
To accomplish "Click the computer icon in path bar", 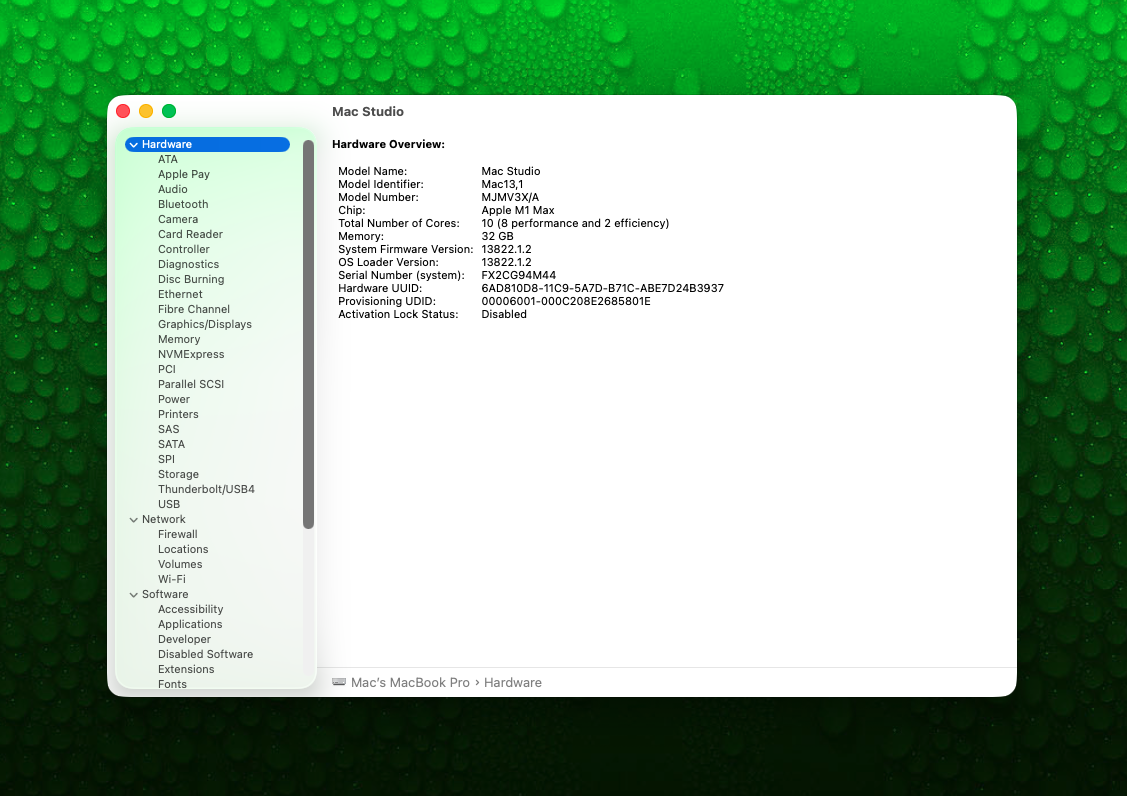I will pyautogui.click(x=339, y=682).
